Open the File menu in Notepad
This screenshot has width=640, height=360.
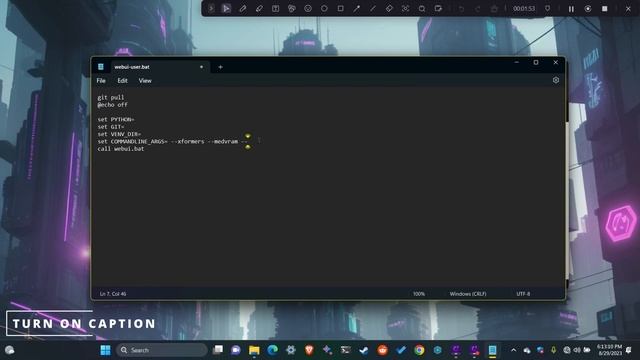101,81
